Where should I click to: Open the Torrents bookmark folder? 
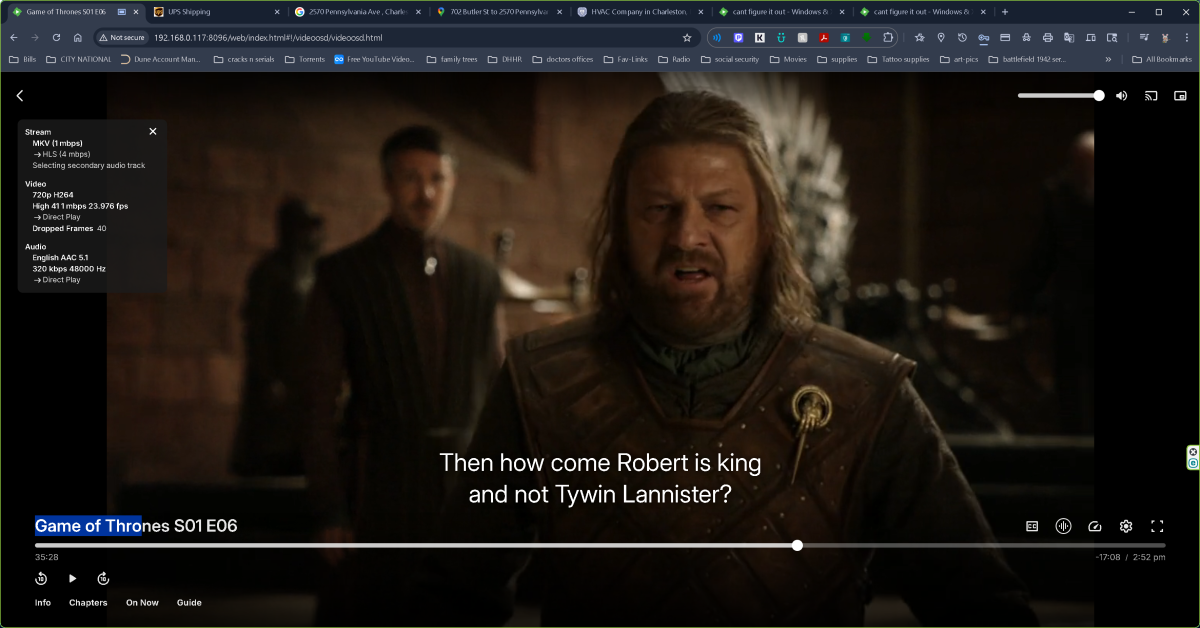(x=304, y=59)
